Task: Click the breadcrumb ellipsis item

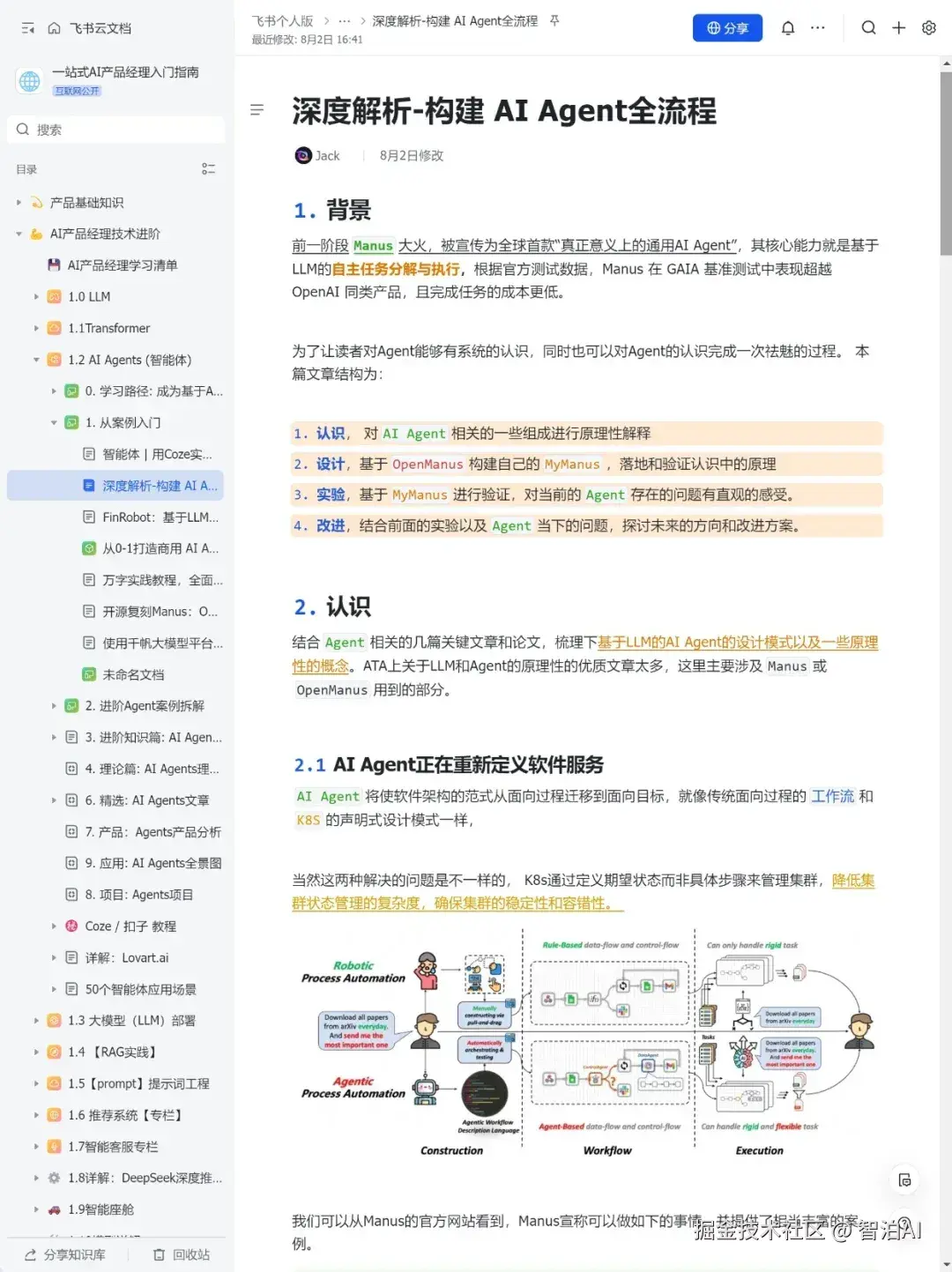Action: pos(345,20)
